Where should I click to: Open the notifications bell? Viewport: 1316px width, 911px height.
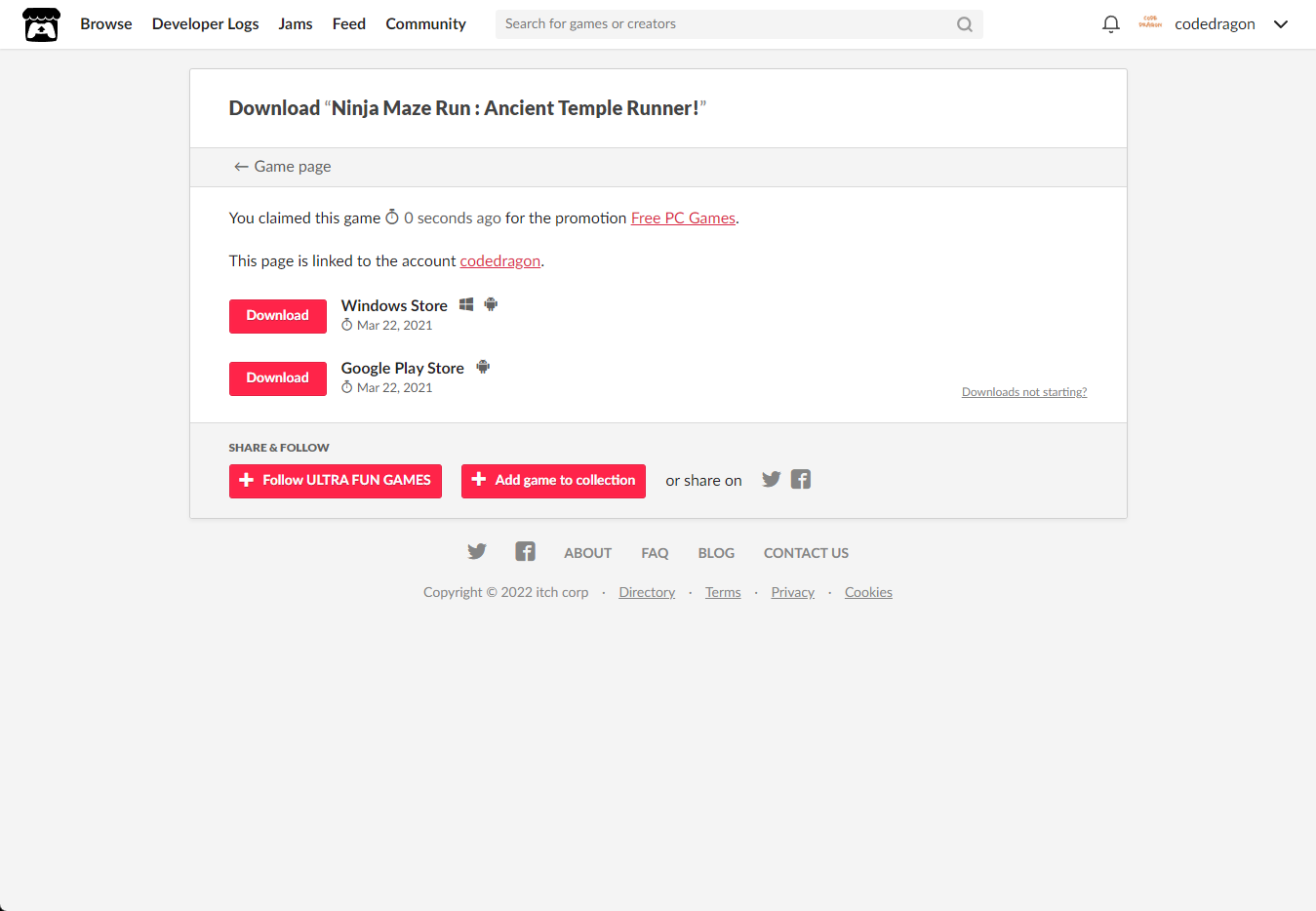[1110, 24]
